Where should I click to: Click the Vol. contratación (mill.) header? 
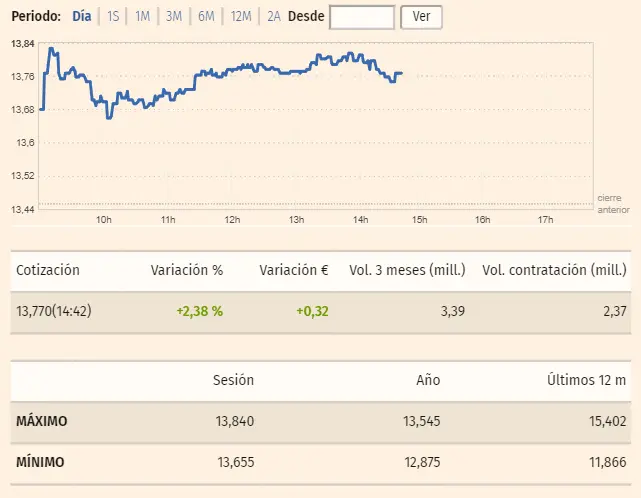[555, 270]
